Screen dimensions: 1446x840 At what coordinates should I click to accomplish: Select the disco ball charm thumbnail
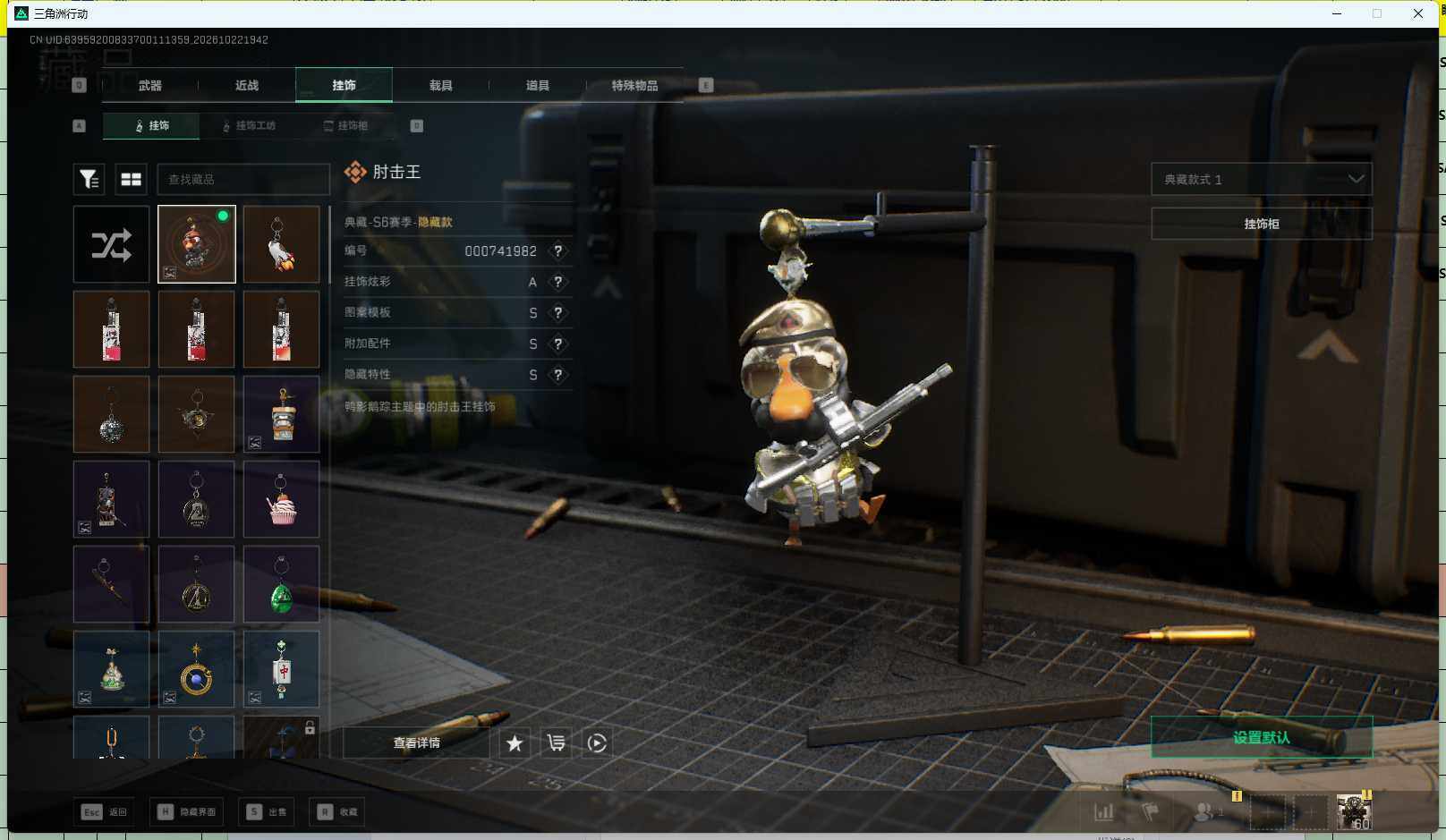(111, 414)
